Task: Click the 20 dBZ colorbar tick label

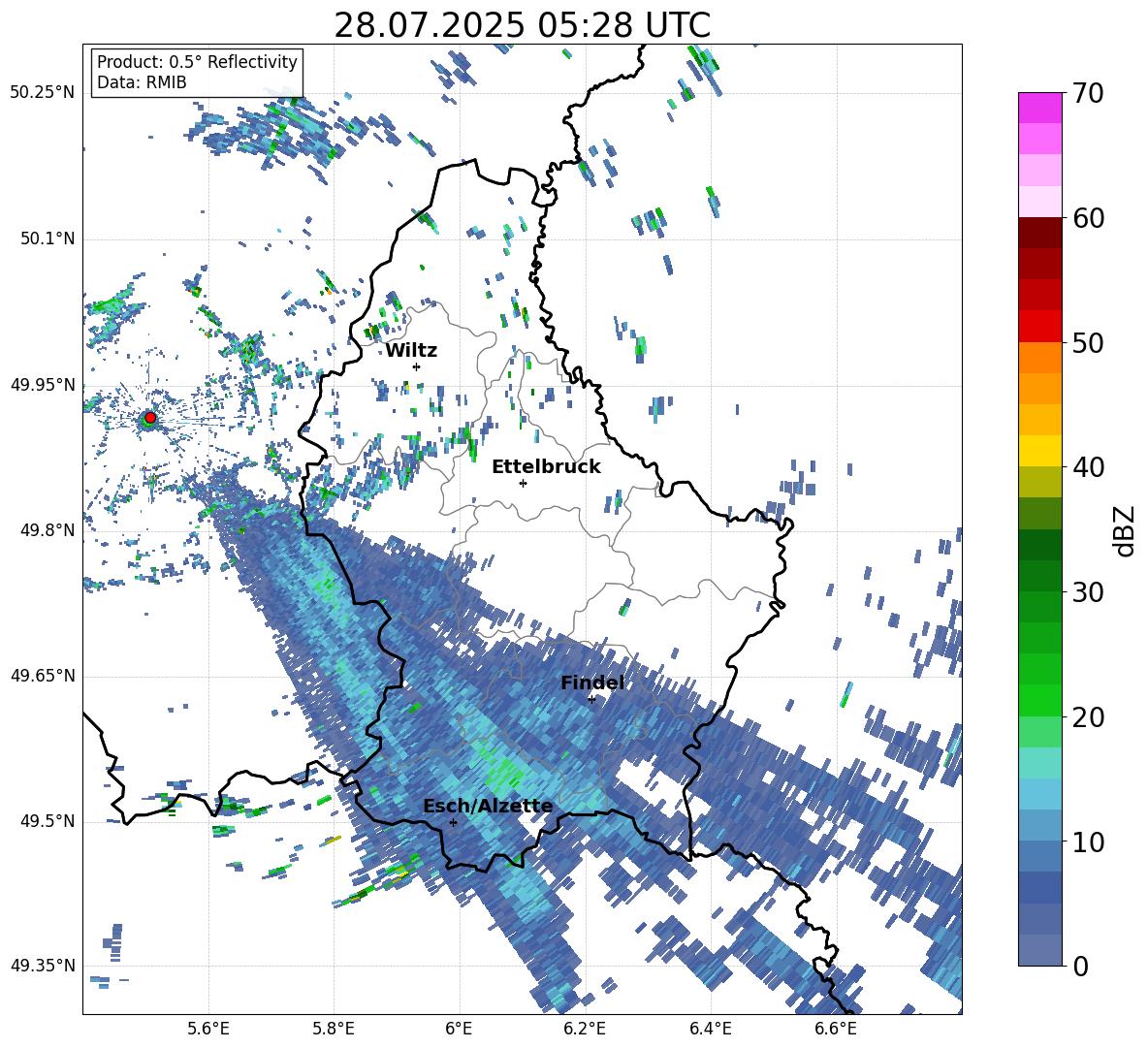Action: pyautogui.click(x=1088, y=717)
